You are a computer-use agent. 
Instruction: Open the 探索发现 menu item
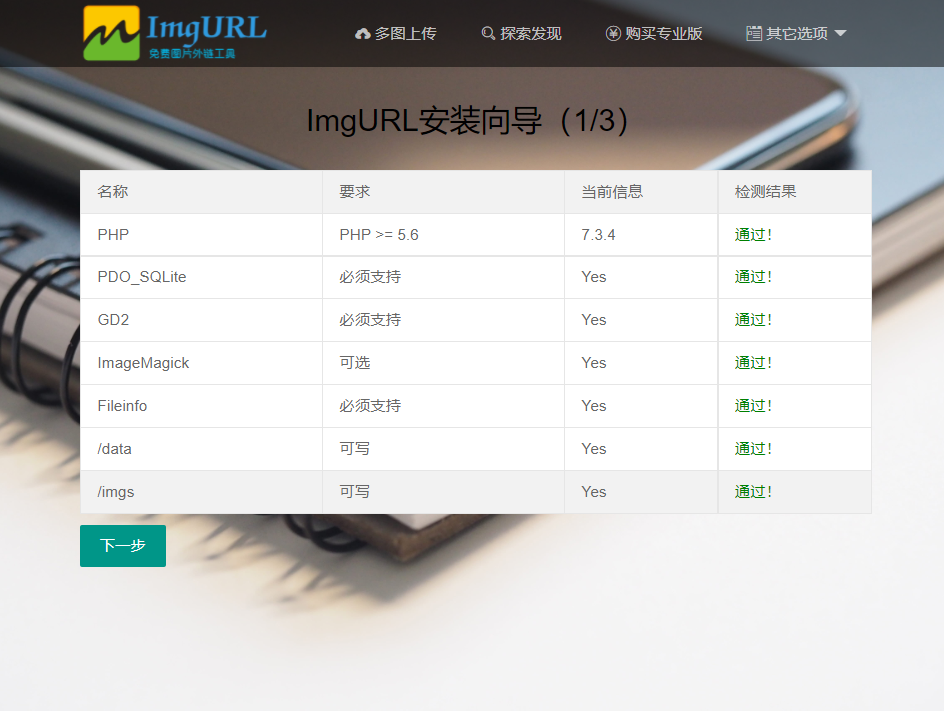tap(521, 34)
